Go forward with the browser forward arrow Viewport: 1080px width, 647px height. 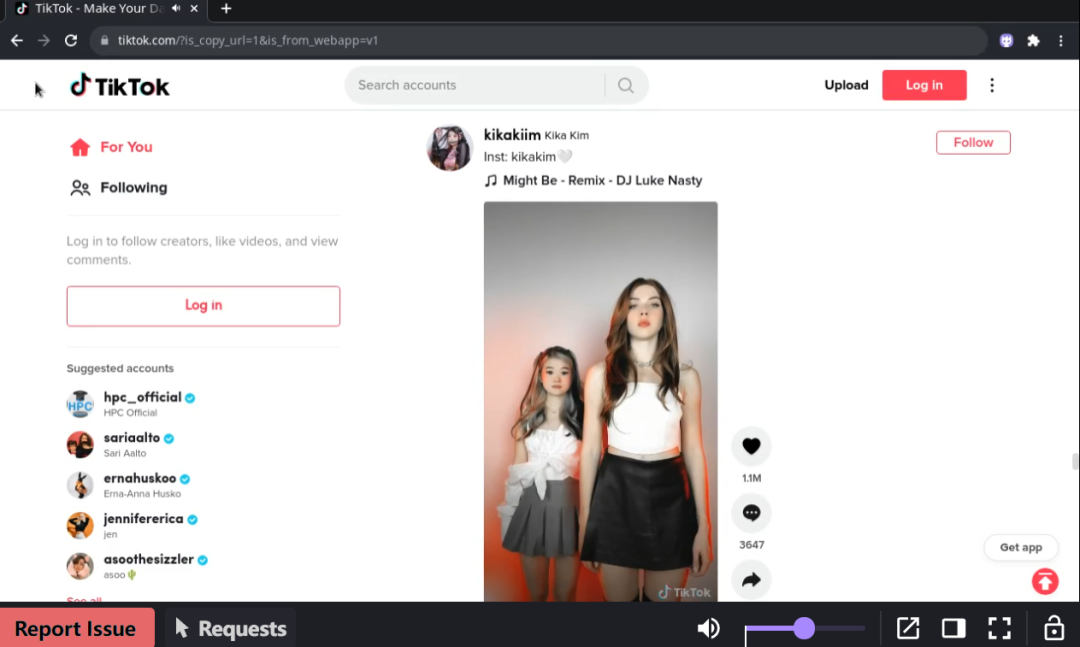(44, 41)
